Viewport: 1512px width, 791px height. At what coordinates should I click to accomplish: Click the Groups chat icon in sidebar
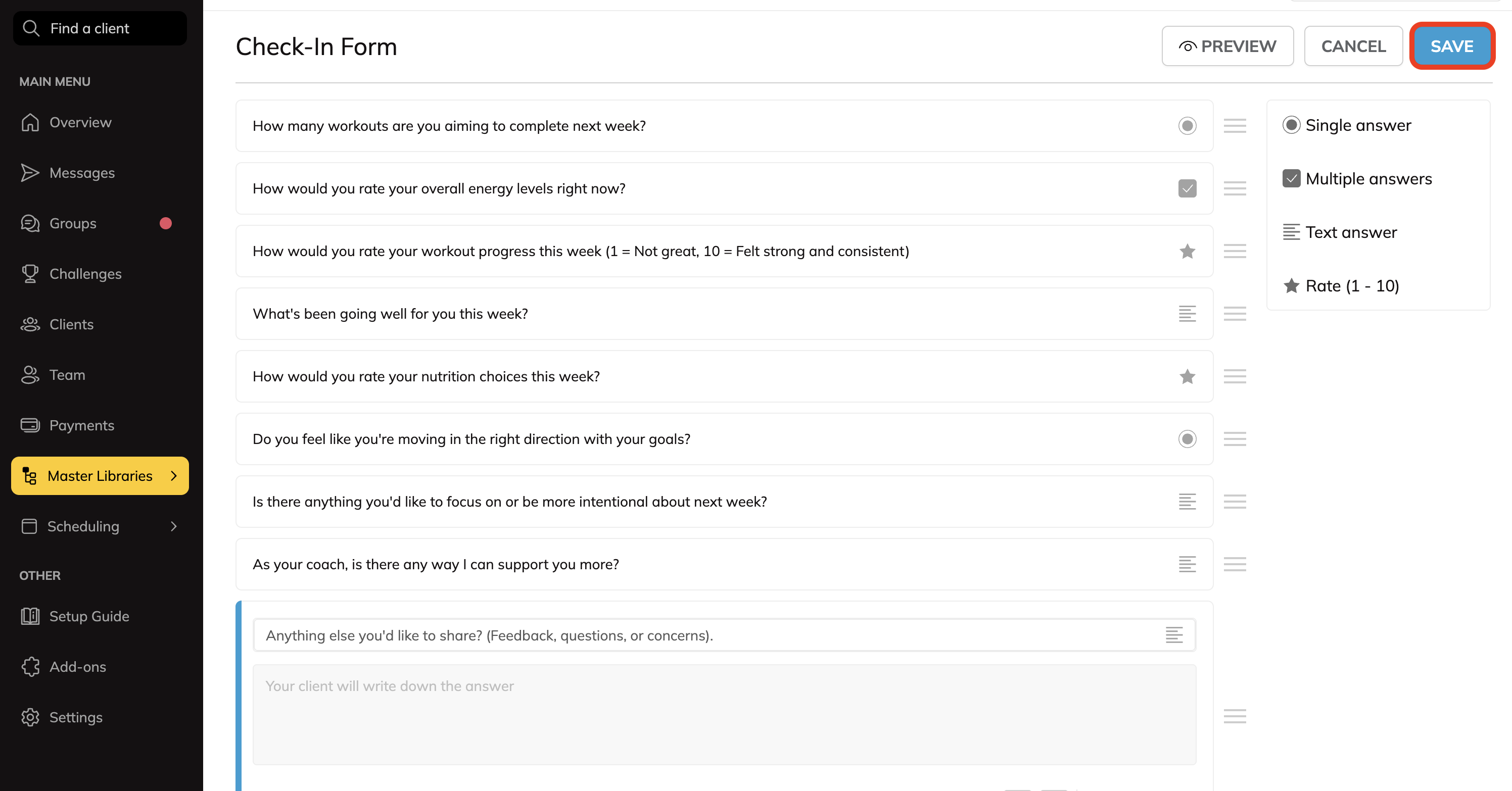coord(30,223)
